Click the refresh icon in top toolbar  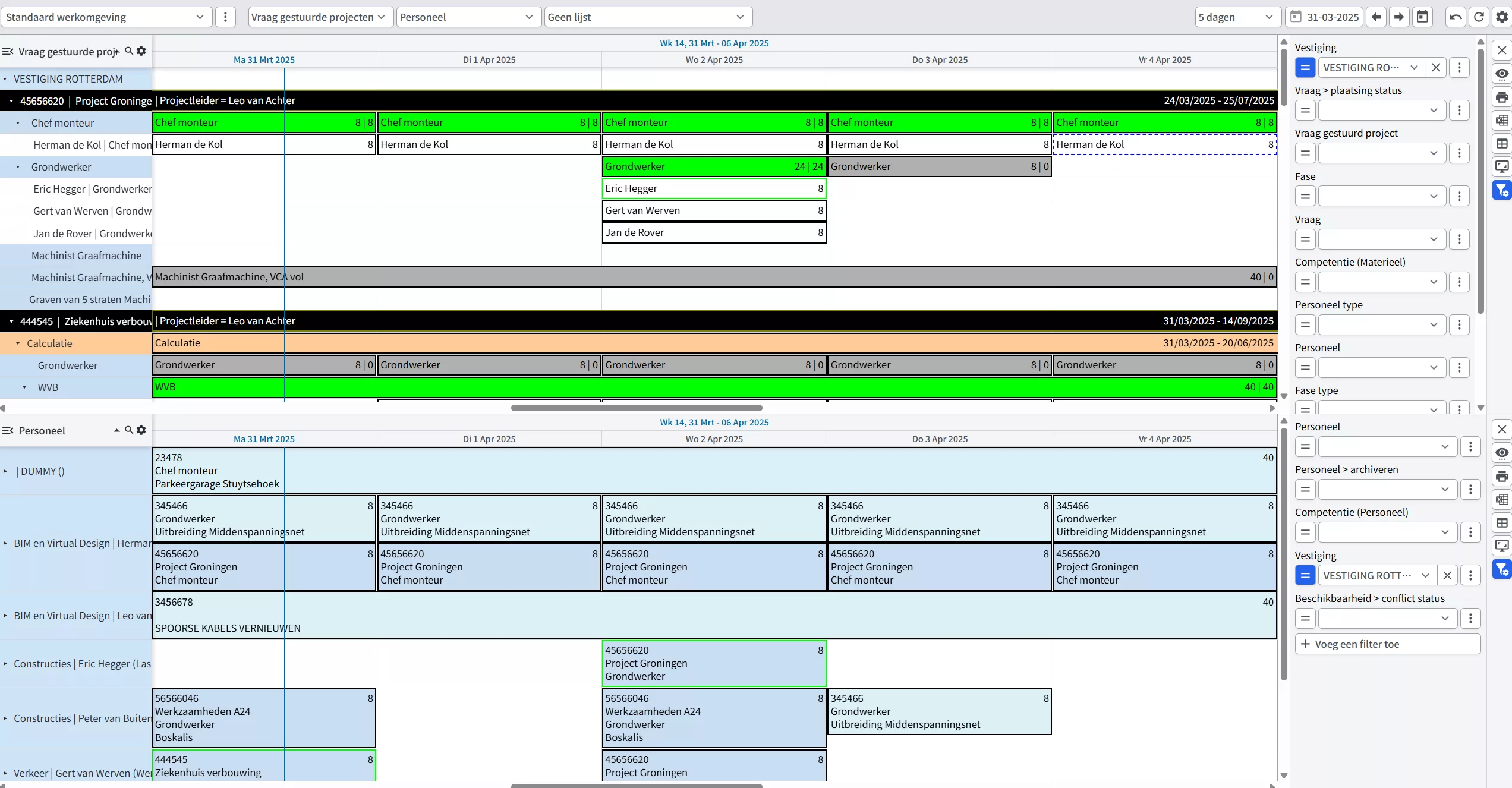[x=1479, y=17]
